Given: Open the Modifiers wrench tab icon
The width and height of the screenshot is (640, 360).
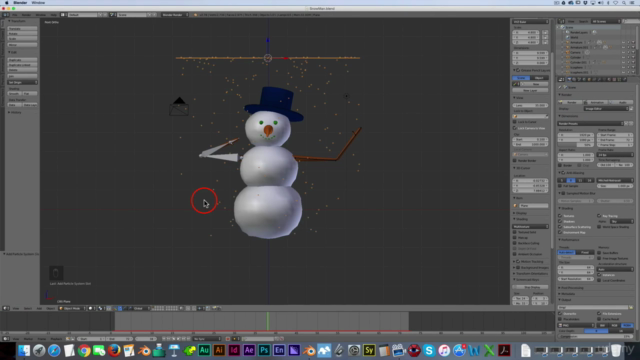Looking at the screenshot, I should (x=599, y=80).
